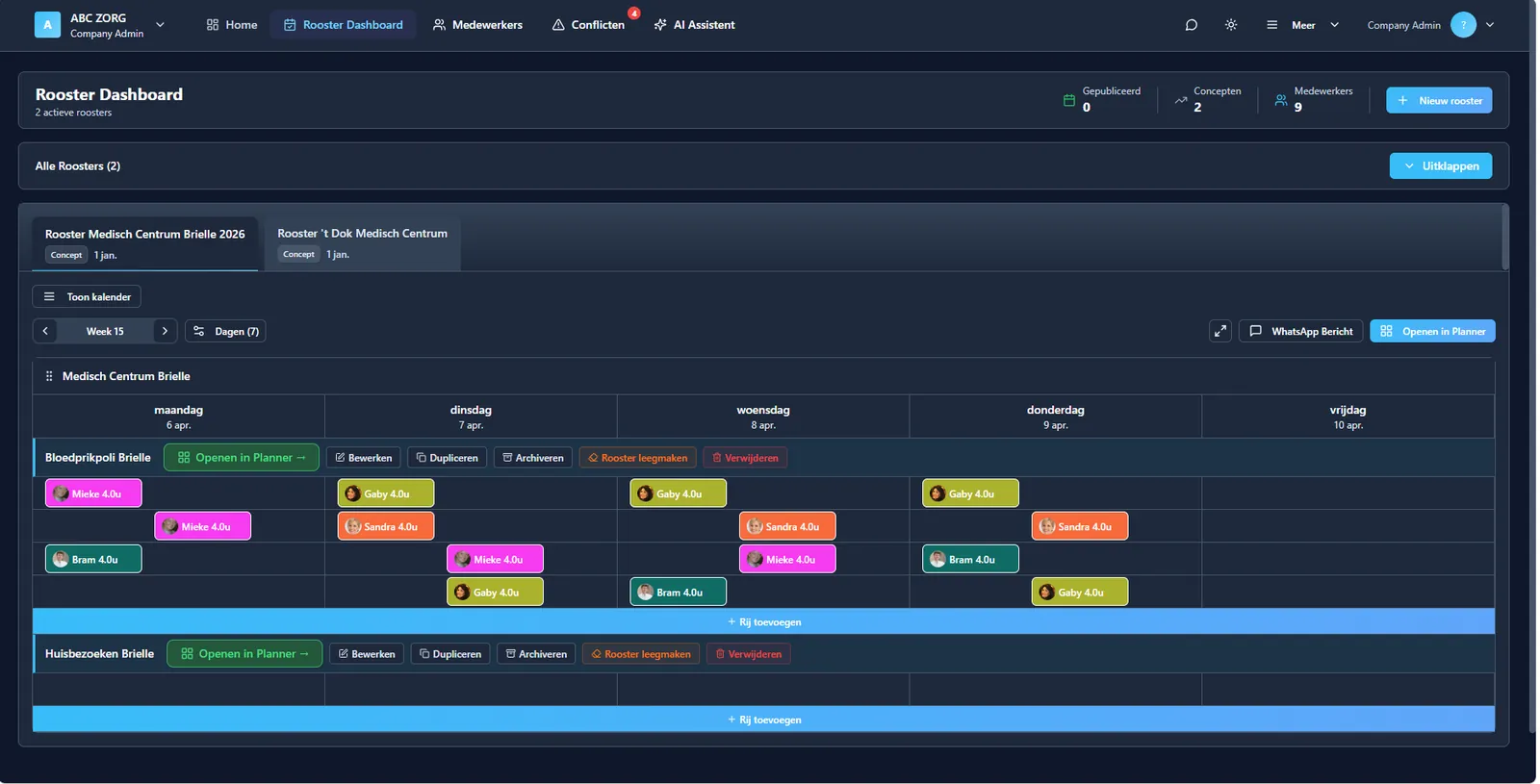Select Sandra 4.0u shift on Tuesday
Viewport: 1540px width, 784px height.
coord(386,526)
